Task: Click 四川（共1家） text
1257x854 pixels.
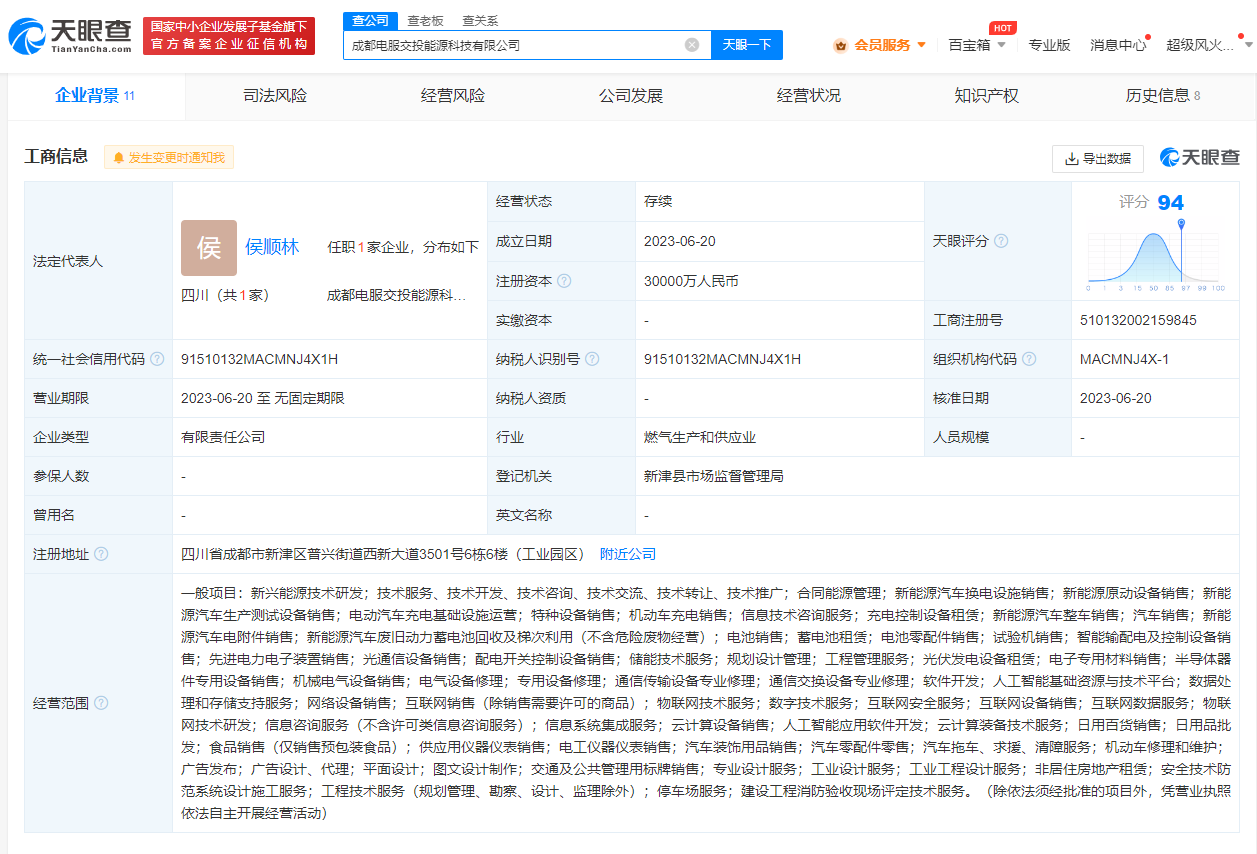Action: 225,296
